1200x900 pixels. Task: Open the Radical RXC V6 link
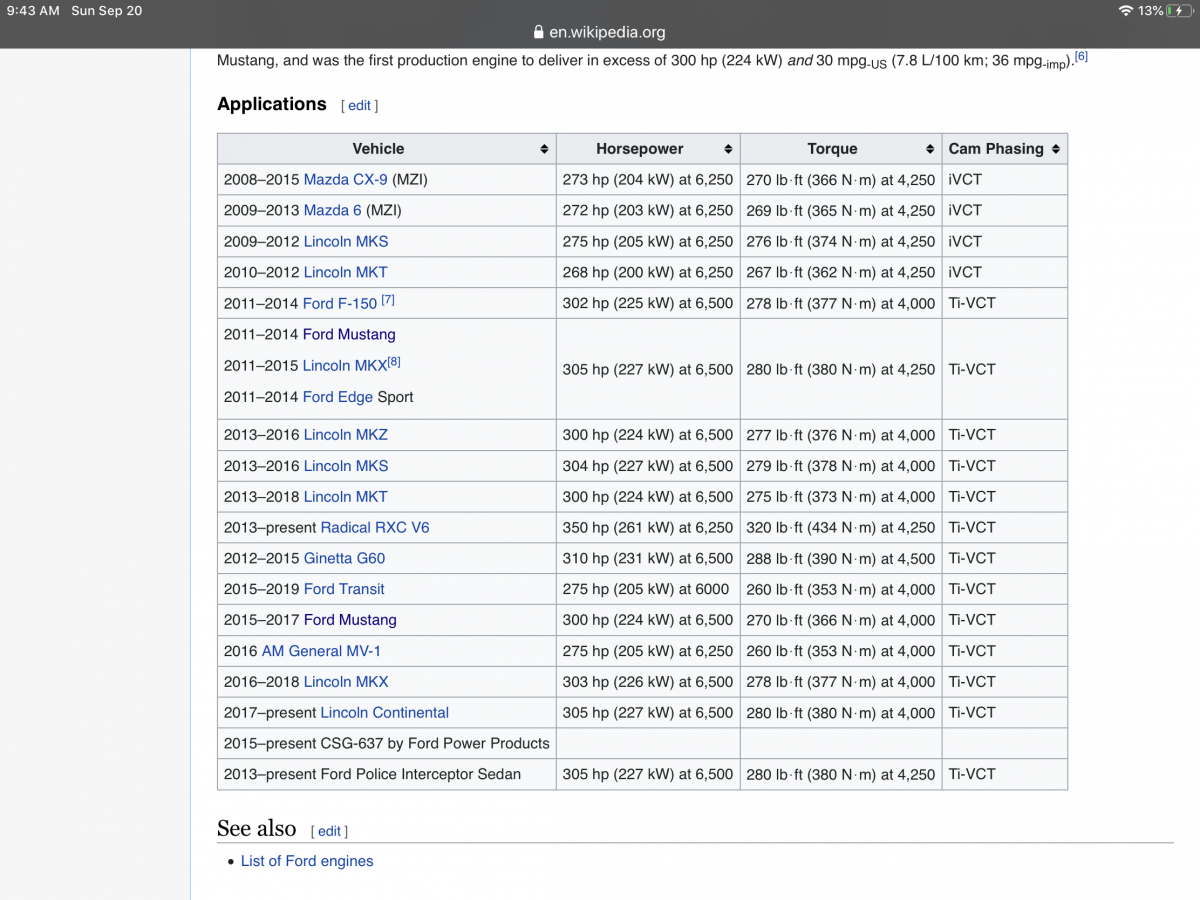pos(375,528)
